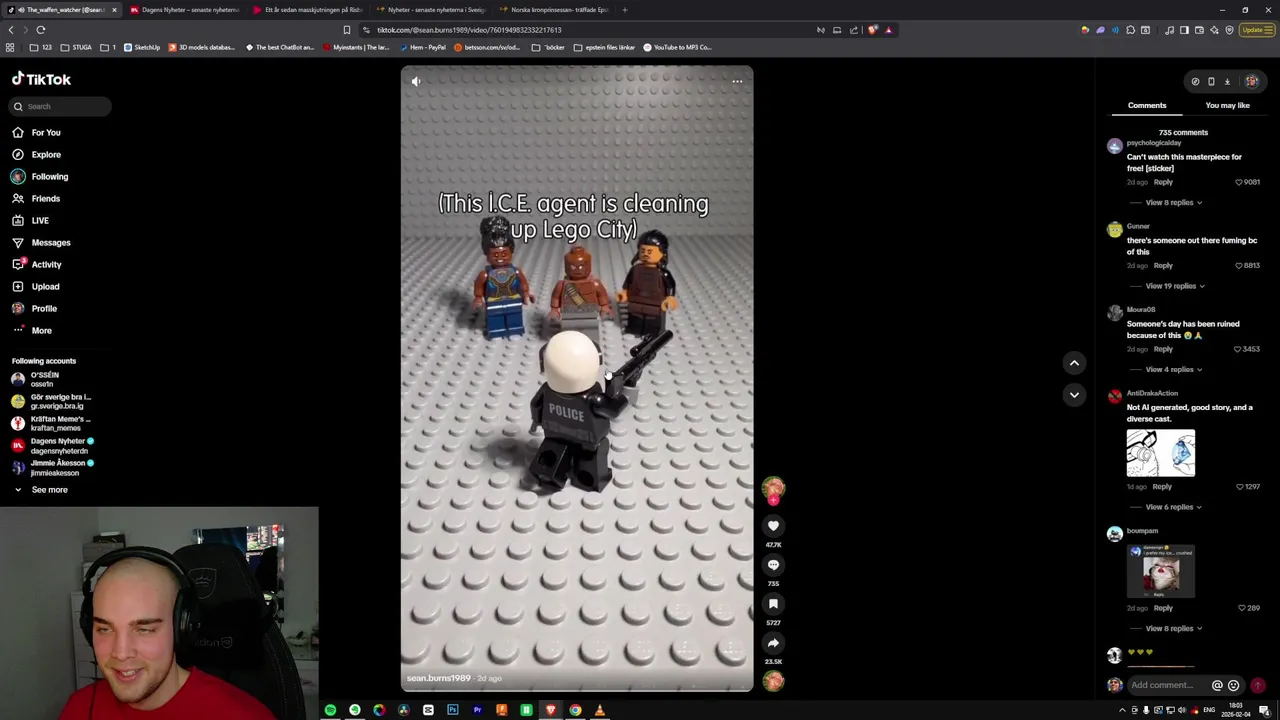
Task: Like boumpam's comment with 289 likes
Action: [x=1242, y=608]
